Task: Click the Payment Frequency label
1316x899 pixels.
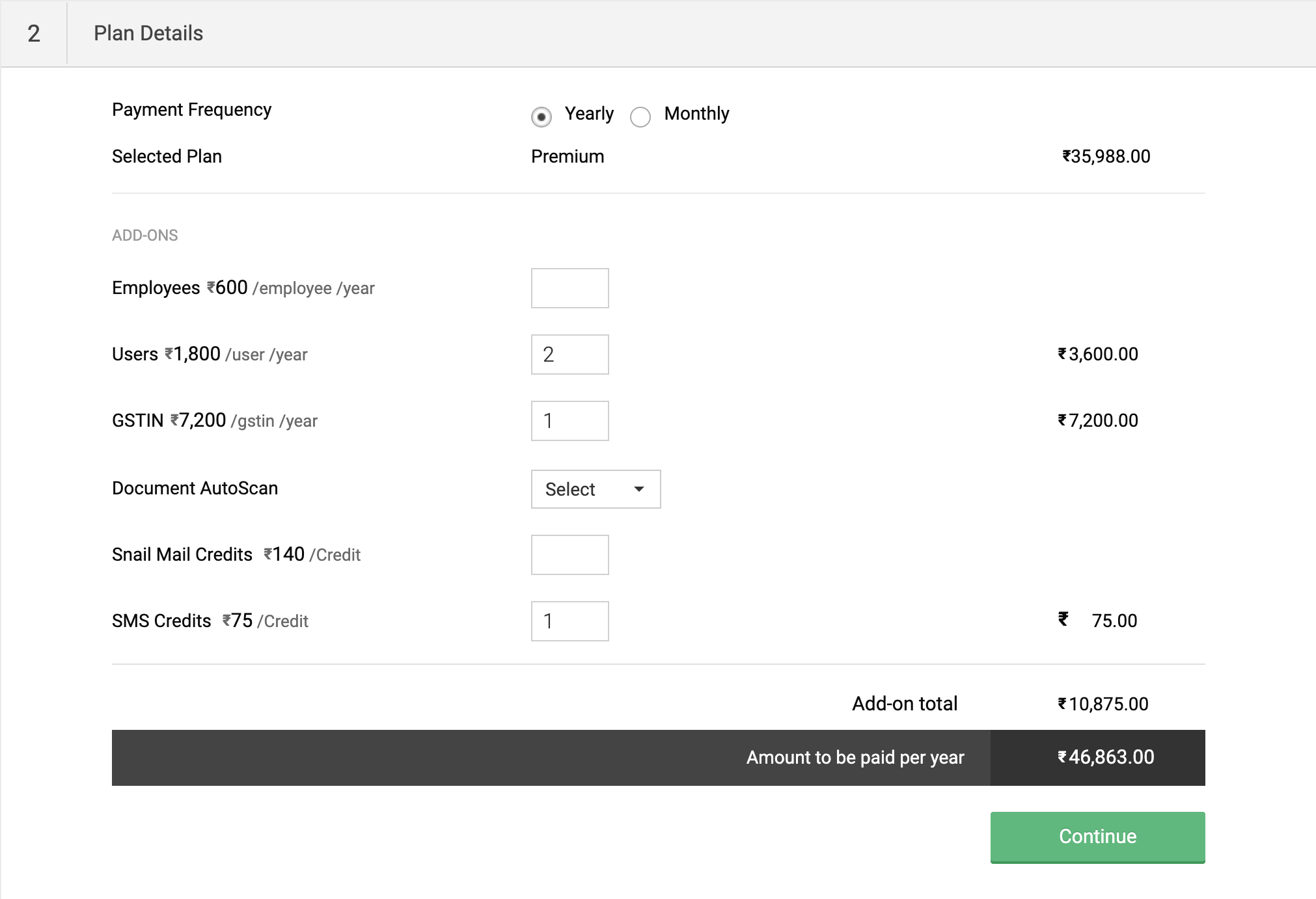Action: [x=191, y=110]
